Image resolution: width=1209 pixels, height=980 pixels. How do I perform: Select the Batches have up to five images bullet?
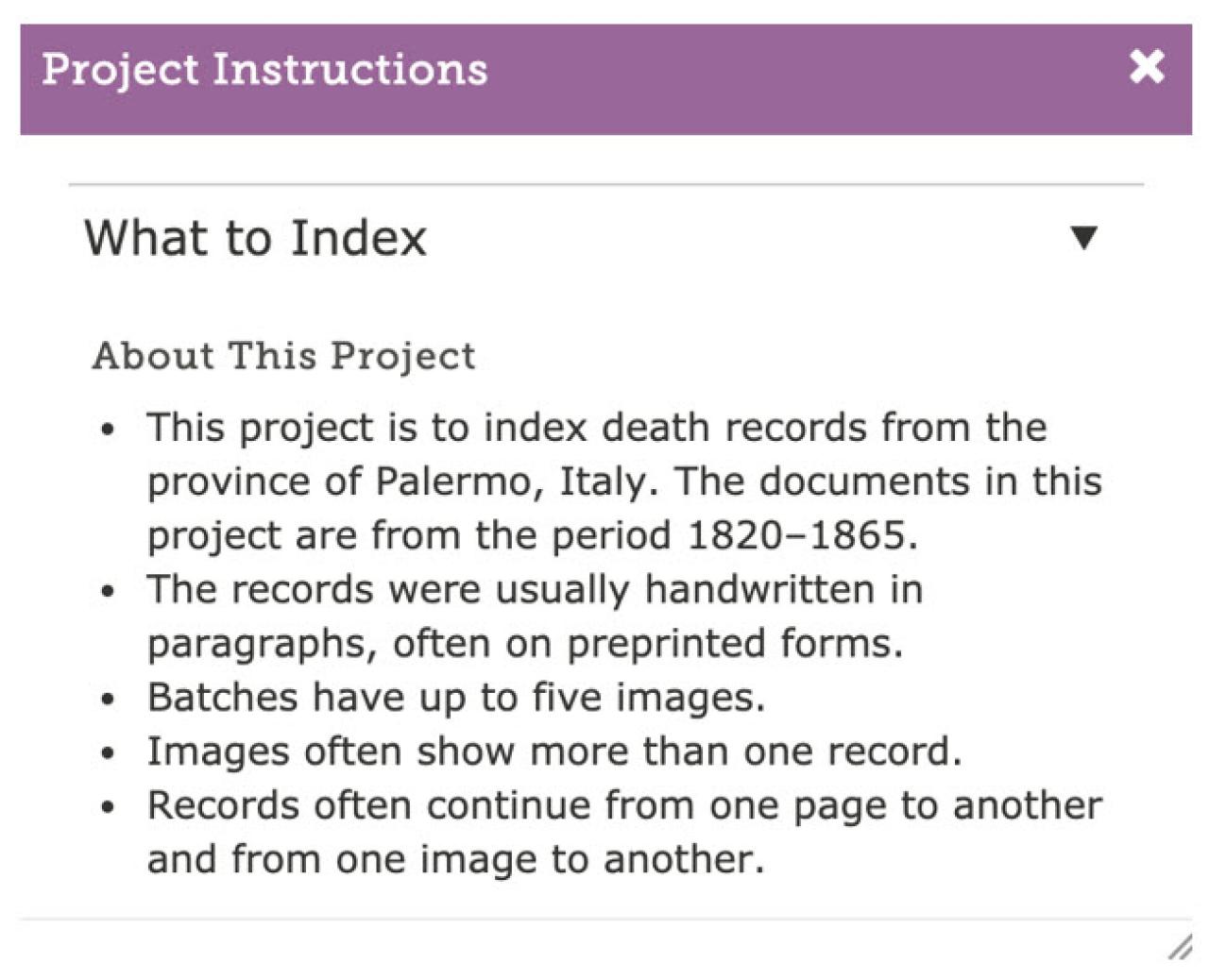click(x=457, y=697)
